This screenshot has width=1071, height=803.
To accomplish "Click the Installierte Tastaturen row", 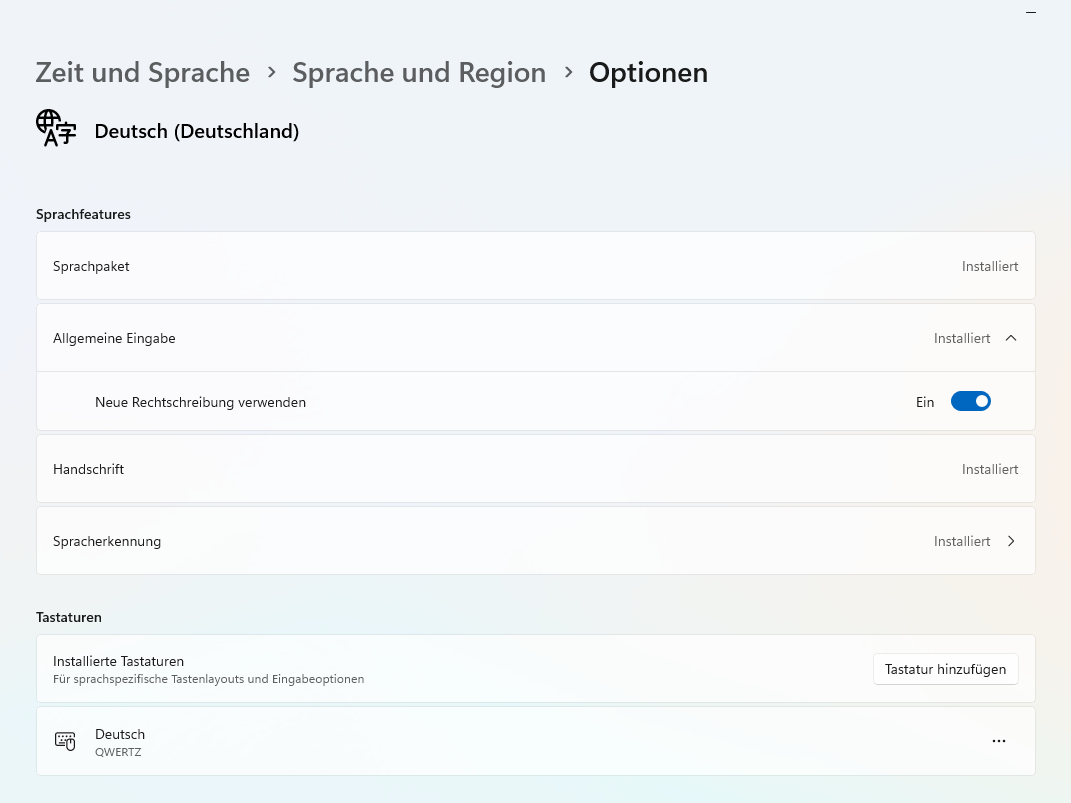I will 536,668.
